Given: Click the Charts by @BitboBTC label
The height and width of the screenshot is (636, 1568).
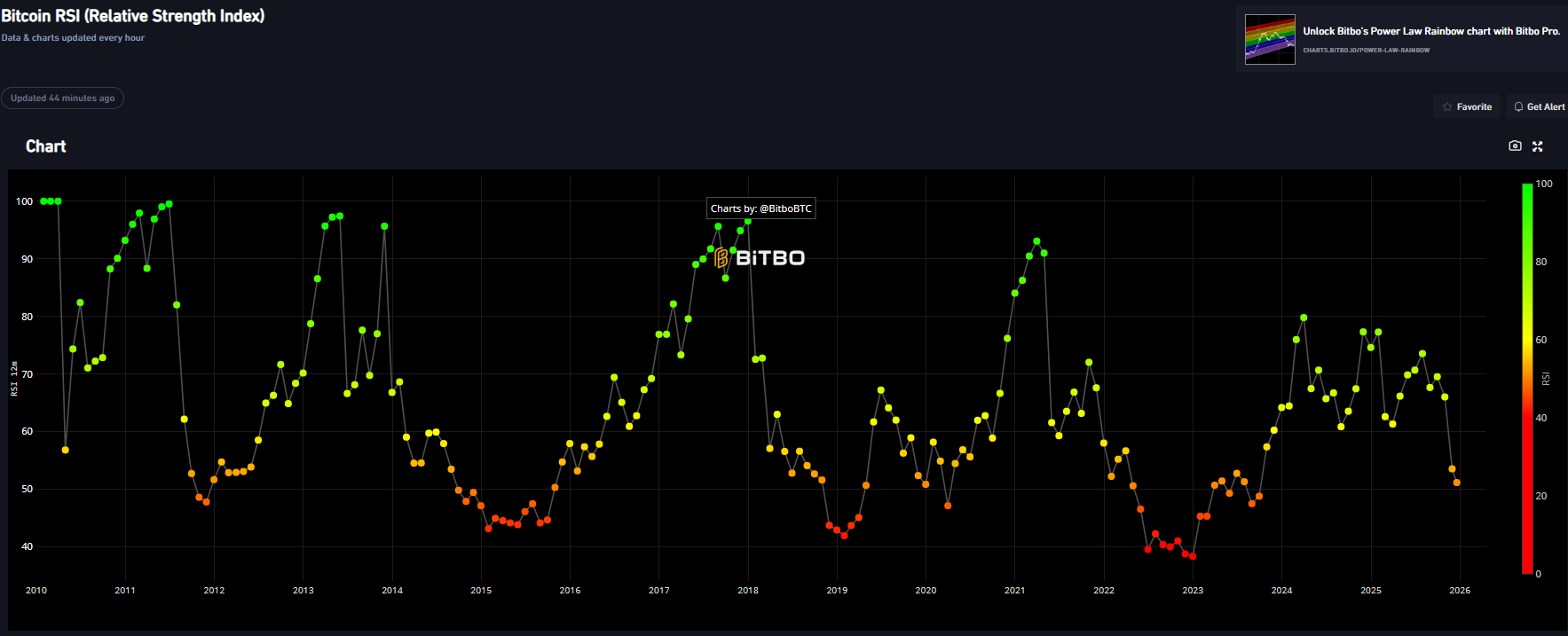Looking at the screenshot, I should (x=760, y=208).
